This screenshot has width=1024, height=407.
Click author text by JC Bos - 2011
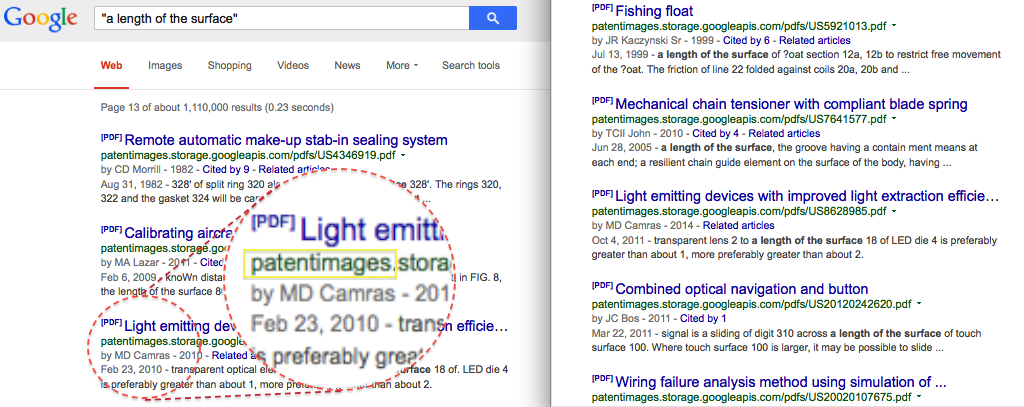click(x=631, y=318)
